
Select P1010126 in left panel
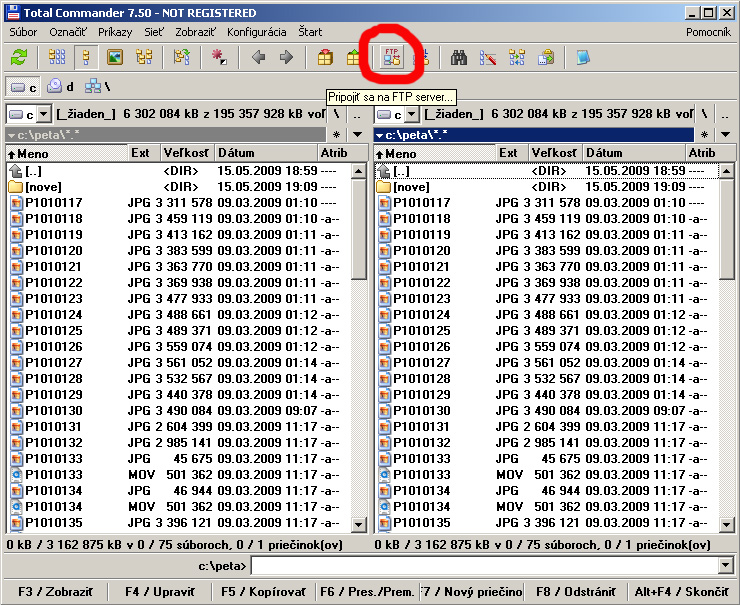pos(178,347)
